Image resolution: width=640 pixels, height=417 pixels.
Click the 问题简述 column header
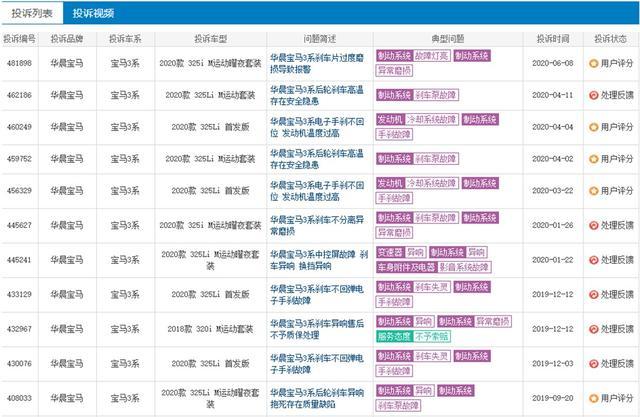click(320, 39)
